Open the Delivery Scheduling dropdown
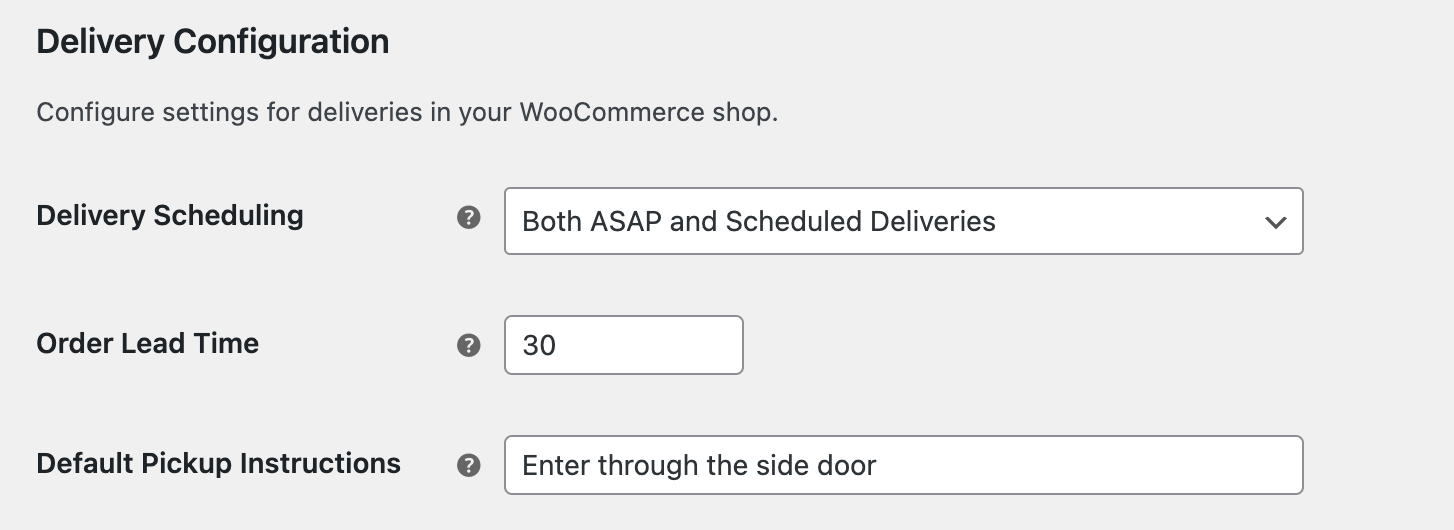The height and width of the screenshot is (530, 1454). click(x=903, y=221)
